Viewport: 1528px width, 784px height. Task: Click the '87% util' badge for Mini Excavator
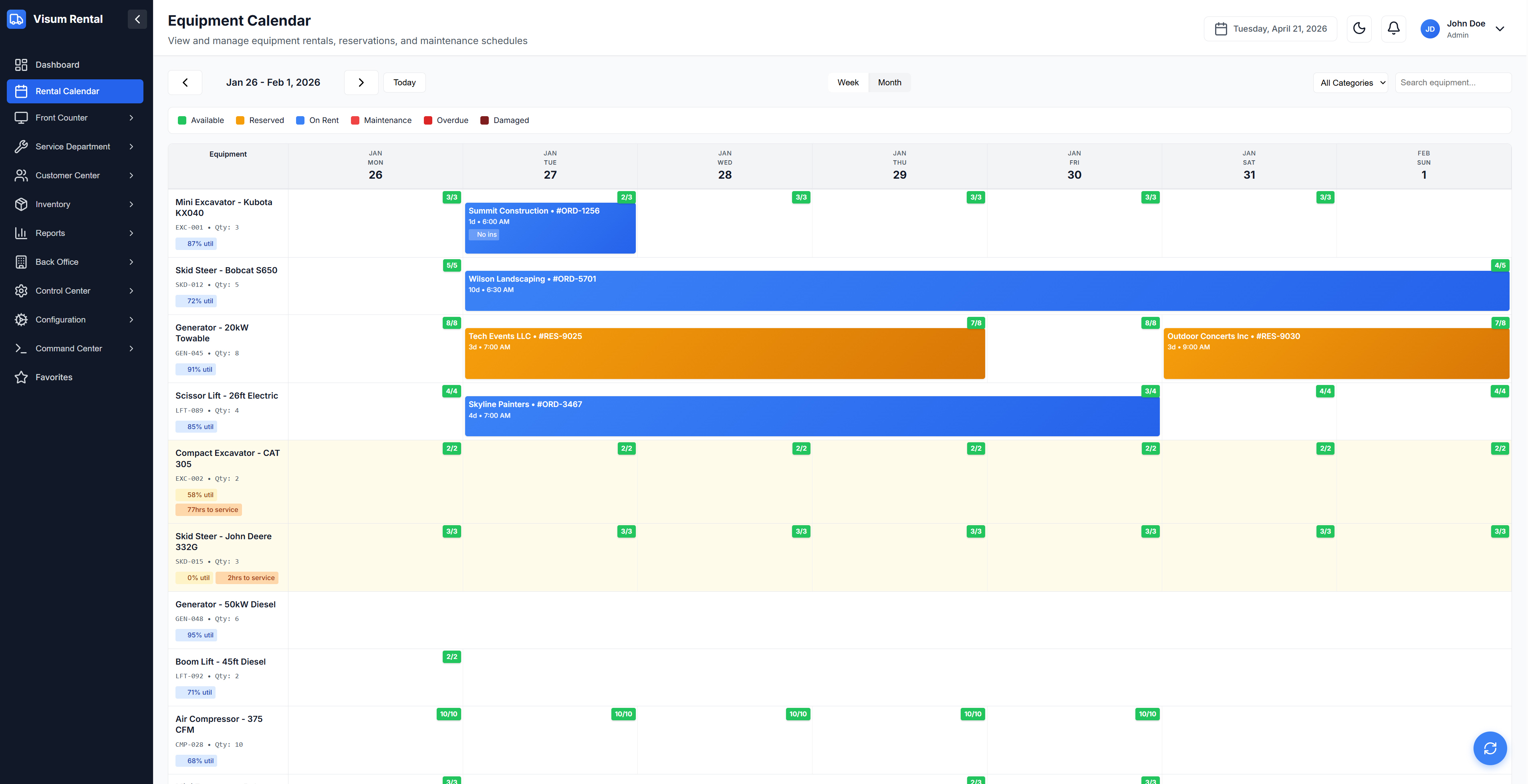pos(196,244)
